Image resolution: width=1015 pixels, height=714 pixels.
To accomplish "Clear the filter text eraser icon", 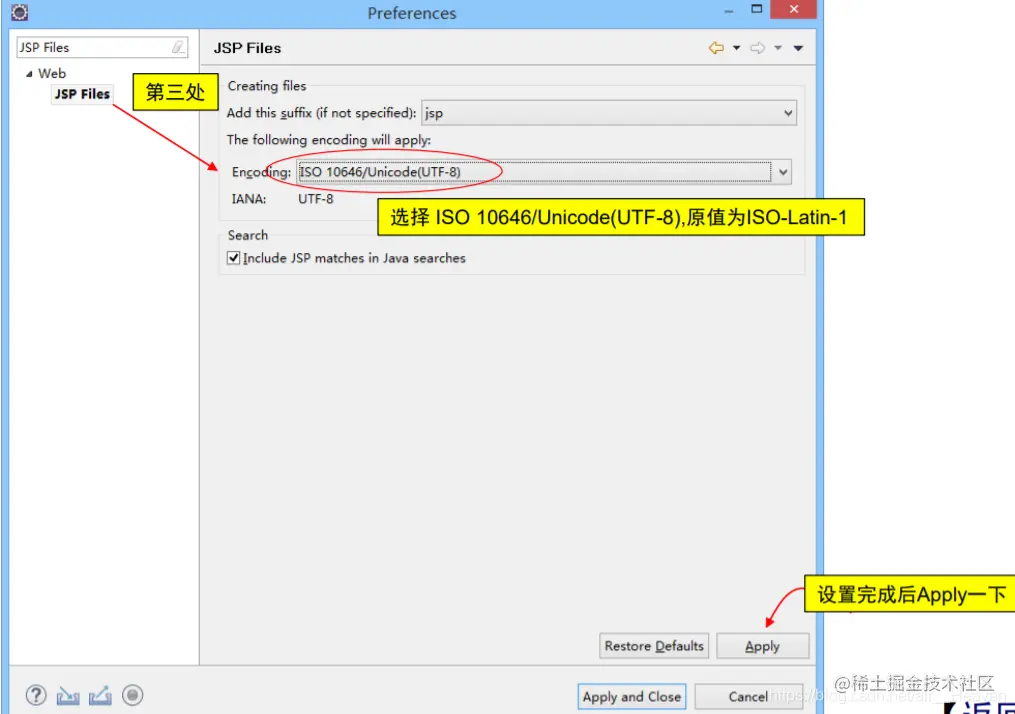I will click(178, 47).
